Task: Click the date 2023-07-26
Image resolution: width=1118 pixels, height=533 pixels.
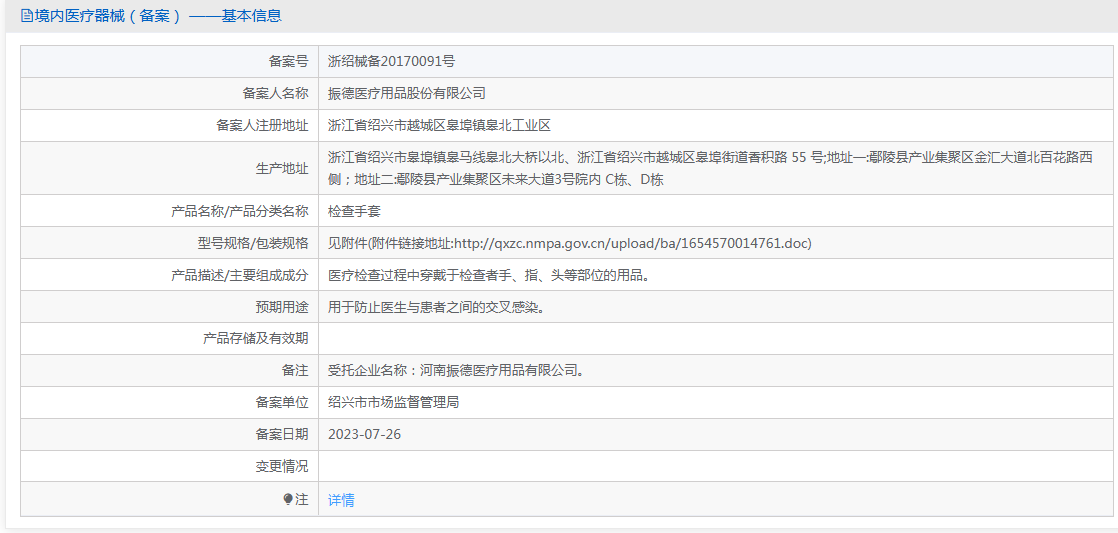Action: (364, 435)
